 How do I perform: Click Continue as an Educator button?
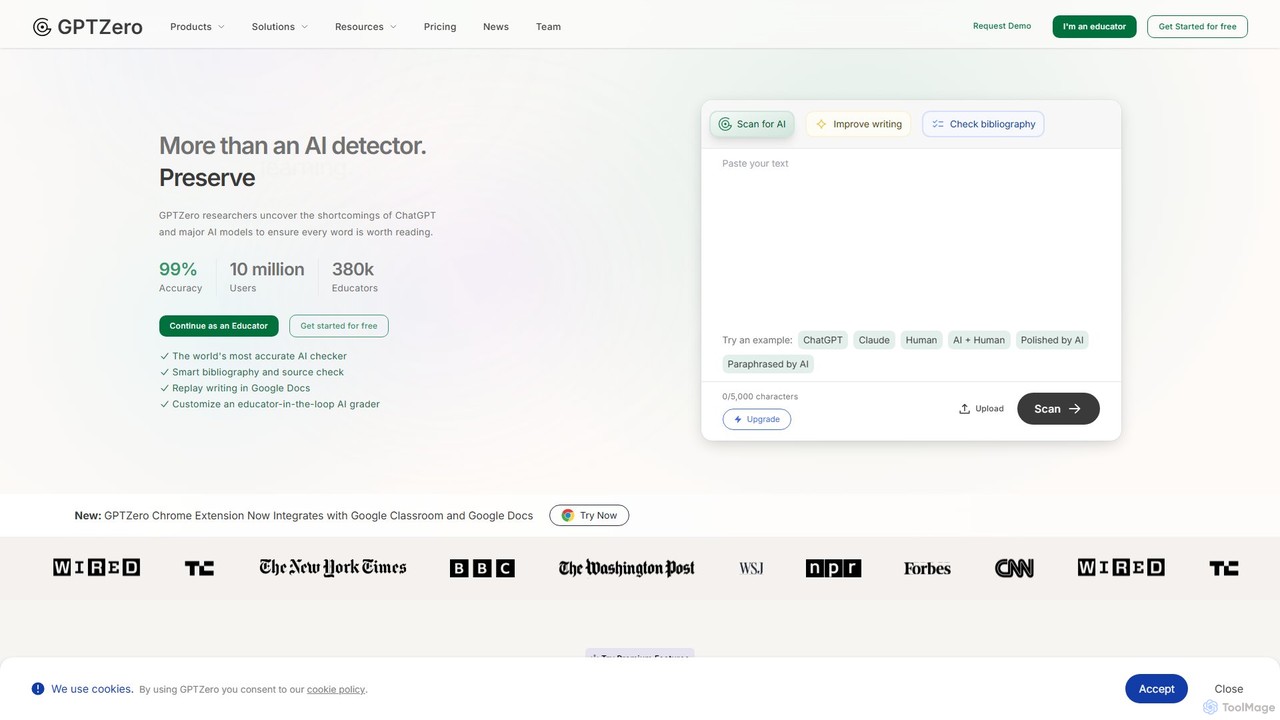pos(219,326)
